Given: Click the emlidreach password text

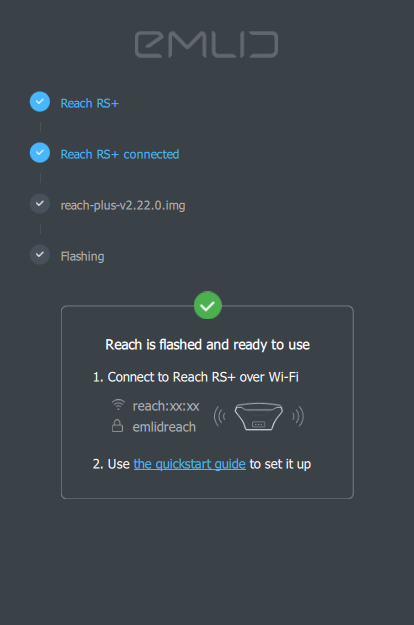Looking at the screenshot, I should tap(164, 427).
